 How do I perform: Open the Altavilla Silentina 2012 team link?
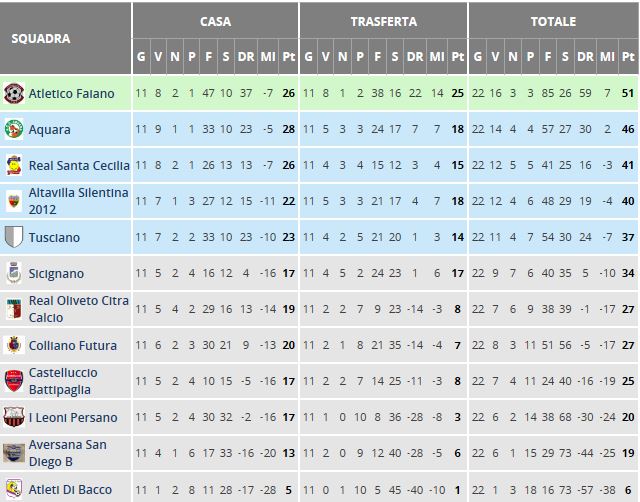pos(78,201)
